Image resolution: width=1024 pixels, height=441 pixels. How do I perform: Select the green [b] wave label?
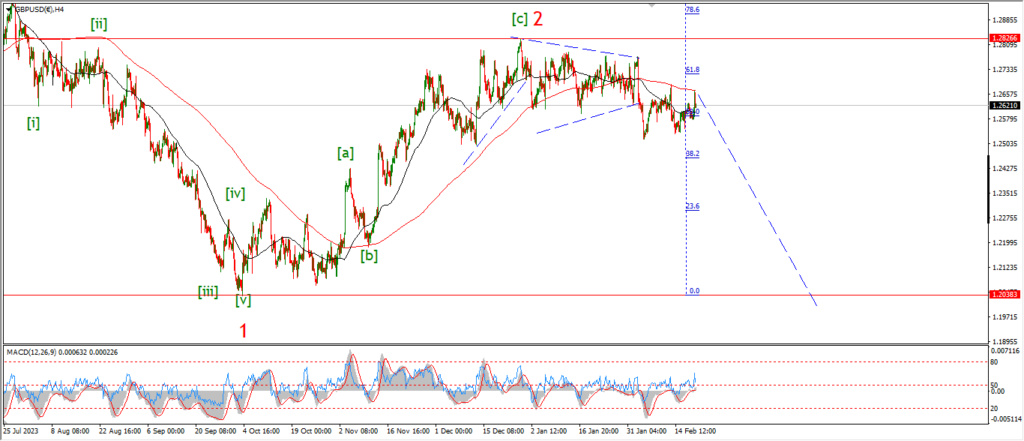point(369,256)
